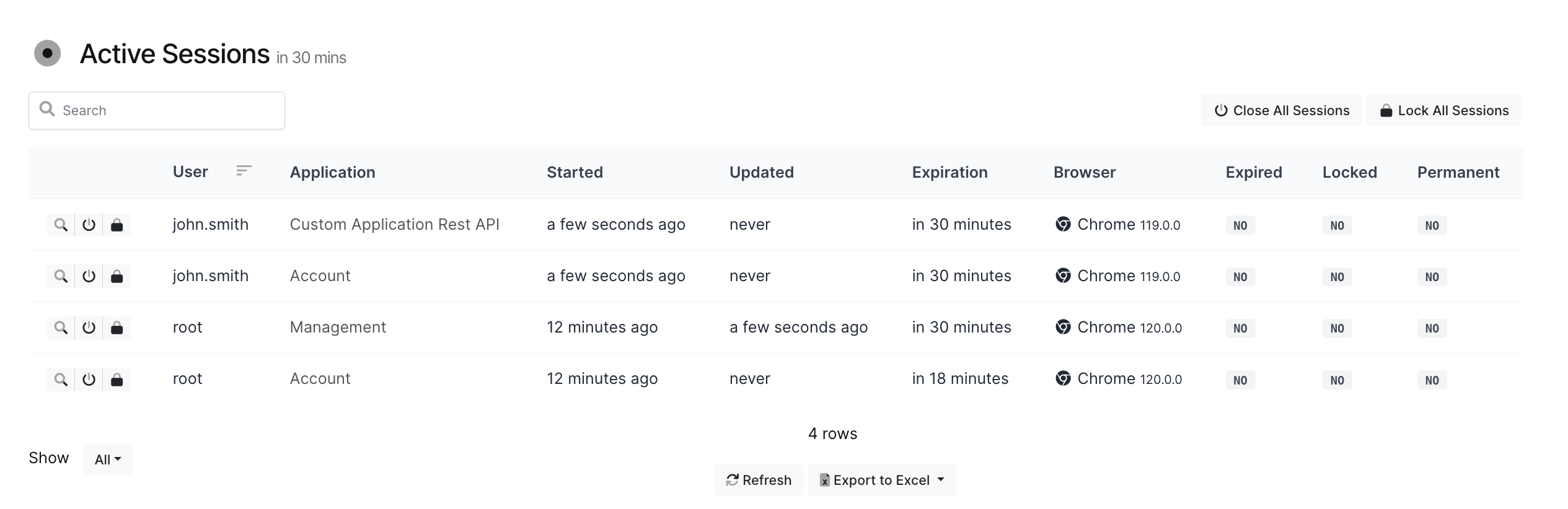Close the john.smith Account session
Screen dimensions: 1568x509
pyautogui.click(x=89, y=276)
